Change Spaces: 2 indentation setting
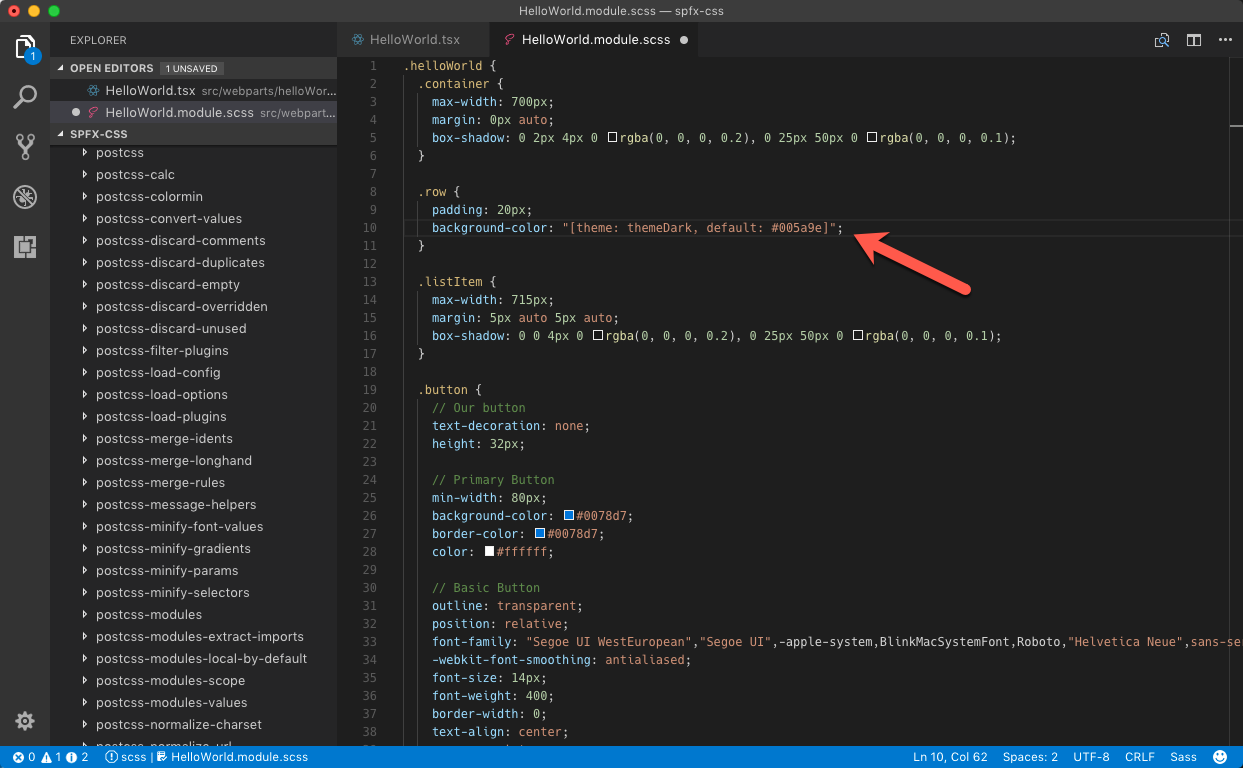The image size is (1243, 768). coord(1028,757)
